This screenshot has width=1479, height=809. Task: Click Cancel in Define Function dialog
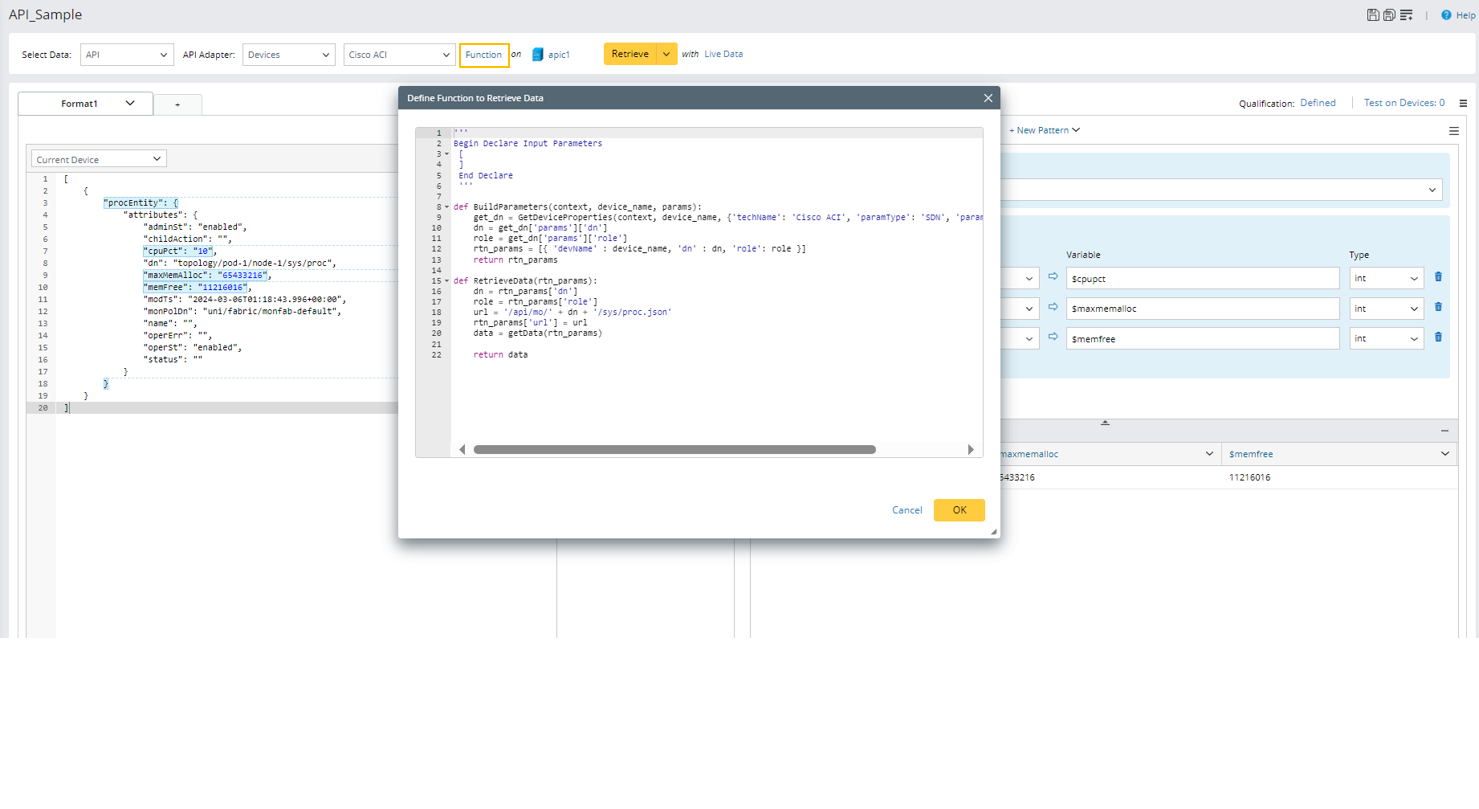pyautogui.click(x=907, y=510)
